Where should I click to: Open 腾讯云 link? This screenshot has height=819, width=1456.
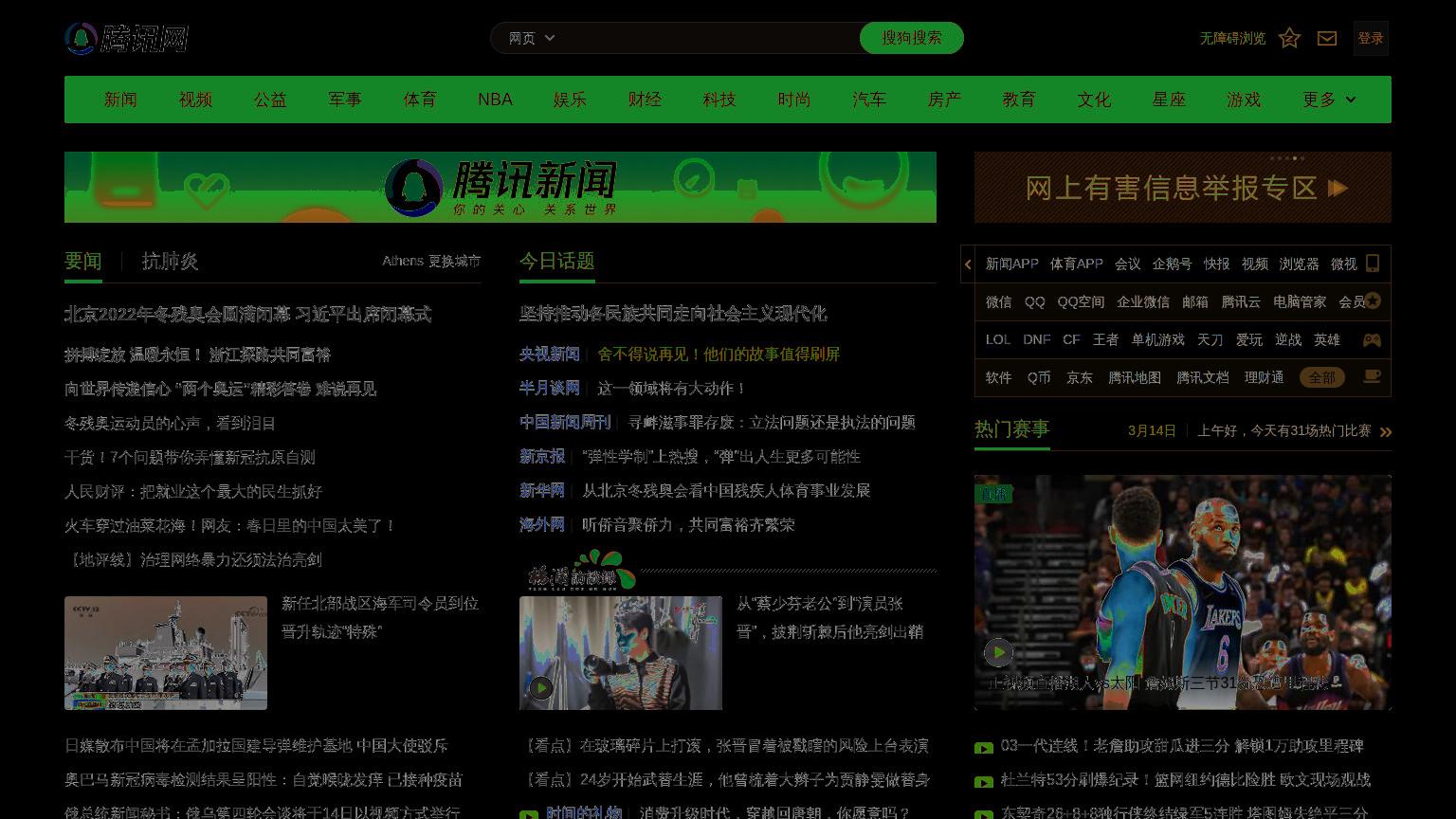click(1241, 301)
